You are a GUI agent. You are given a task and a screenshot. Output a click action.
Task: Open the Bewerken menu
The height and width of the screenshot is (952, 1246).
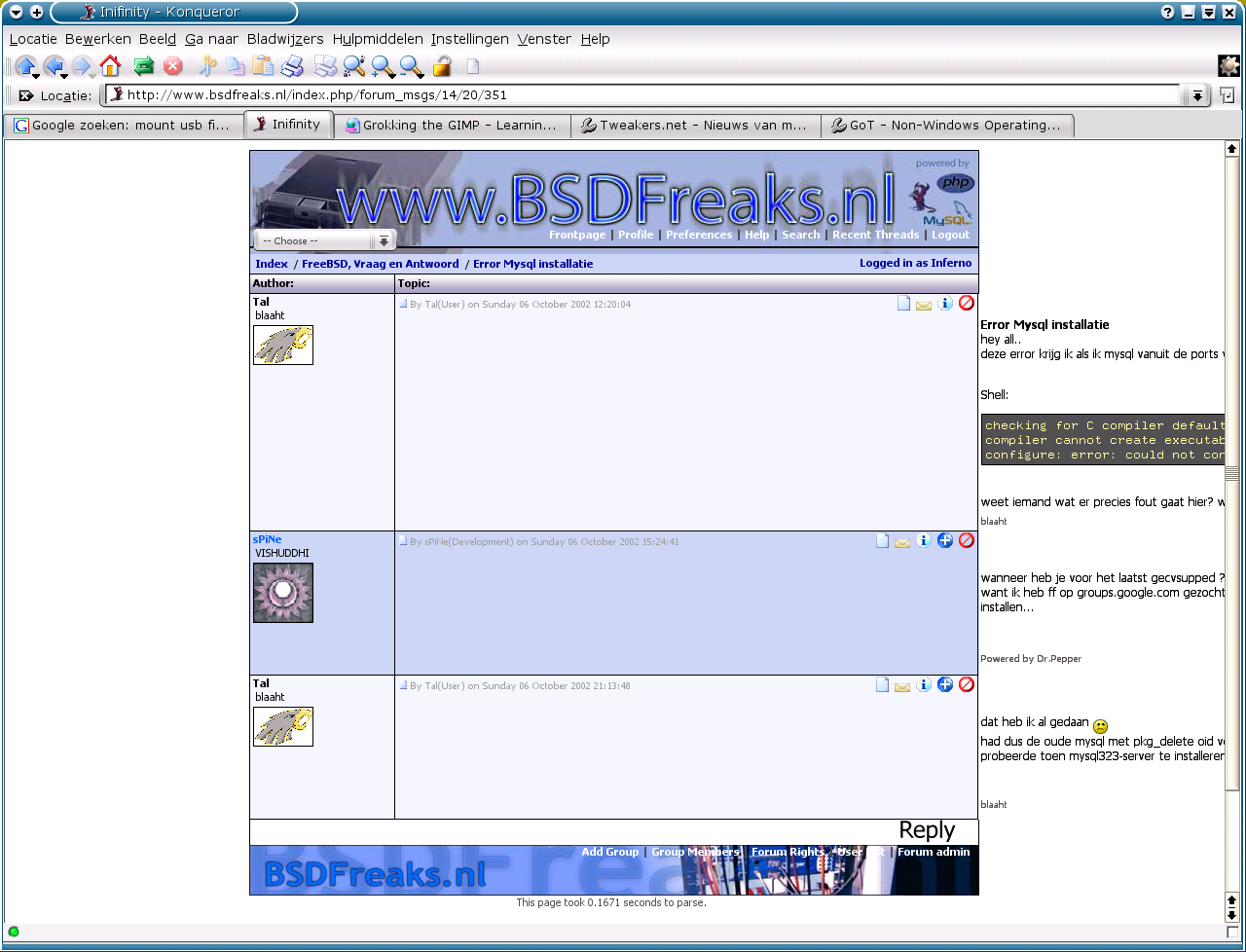coord(97,39)
